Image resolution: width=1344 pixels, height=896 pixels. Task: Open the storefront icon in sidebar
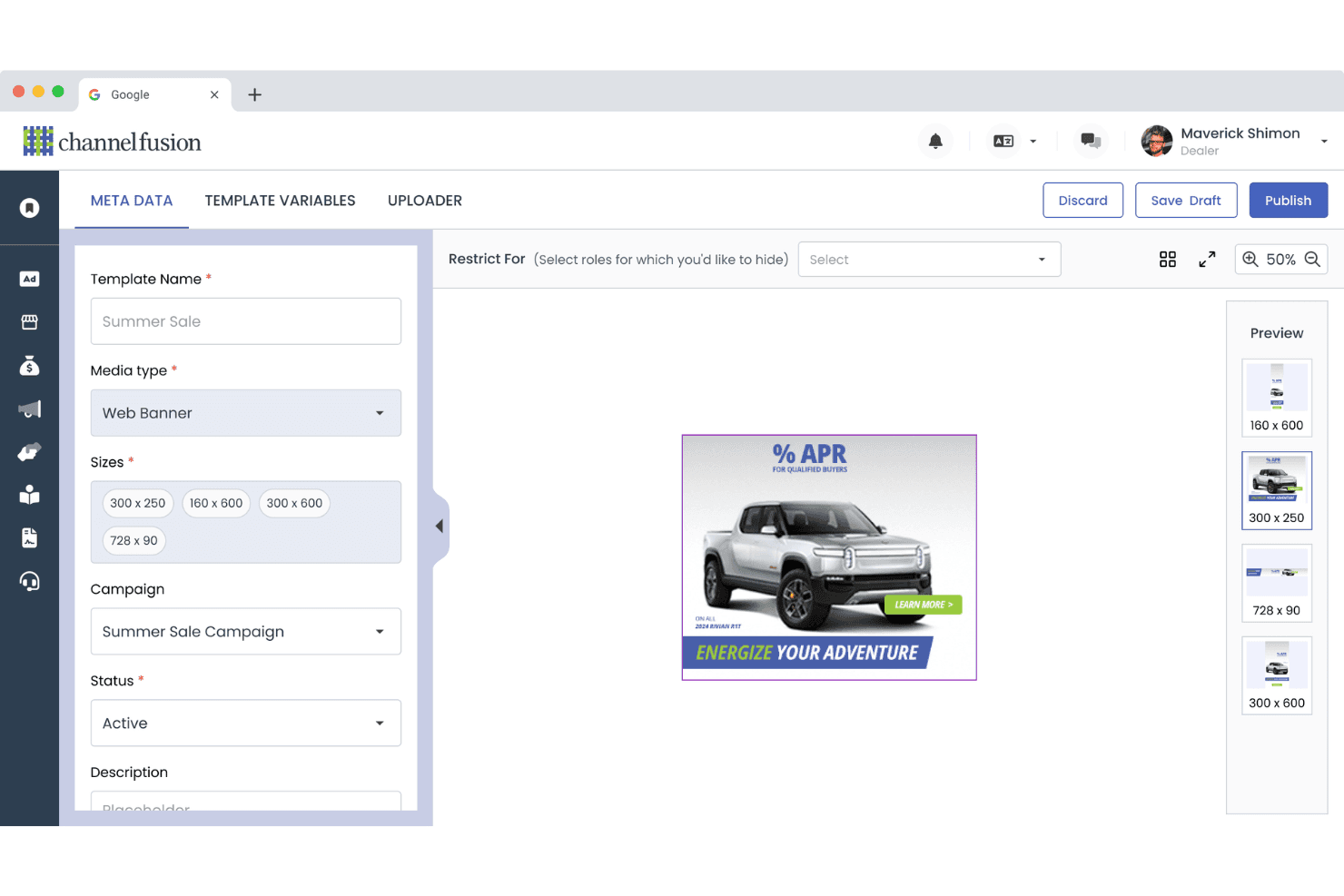30,322
